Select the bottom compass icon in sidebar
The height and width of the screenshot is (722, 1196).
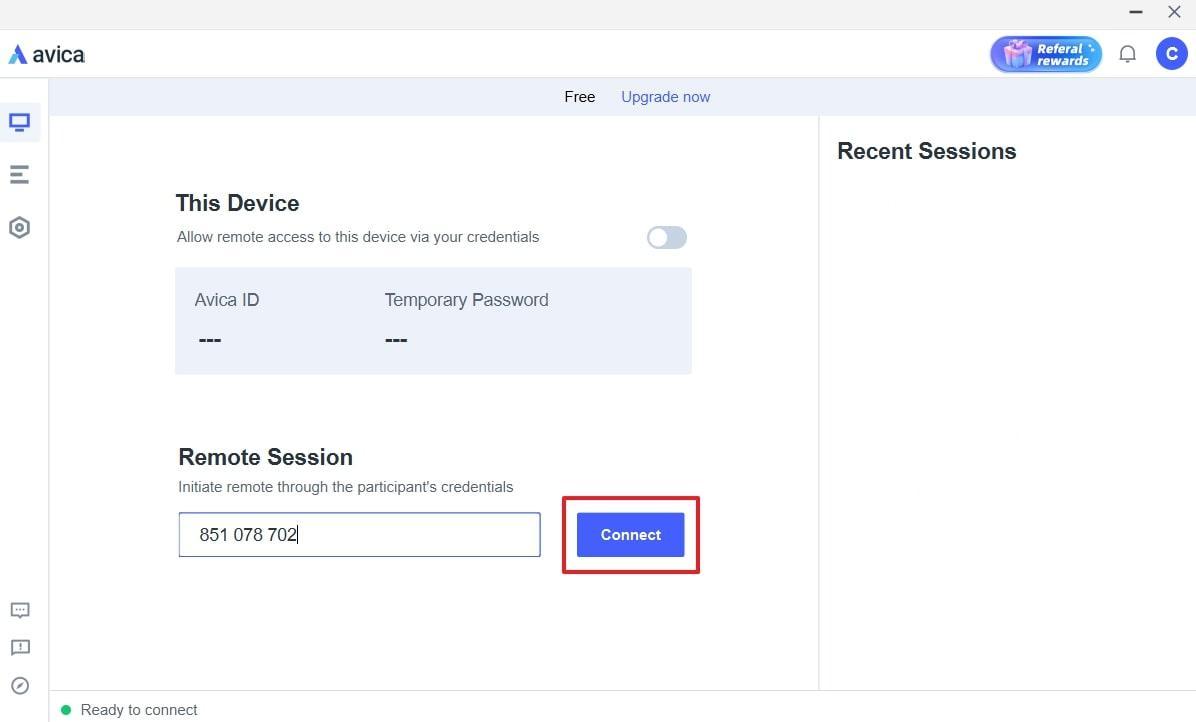pyautogui.click(x=20, y=685)
